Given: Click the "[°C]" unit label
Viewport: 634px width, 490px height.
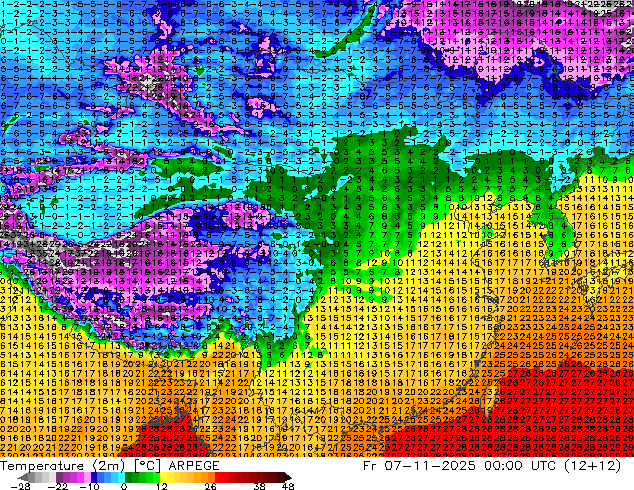Looking at the screenshot, I should (147, 466).
